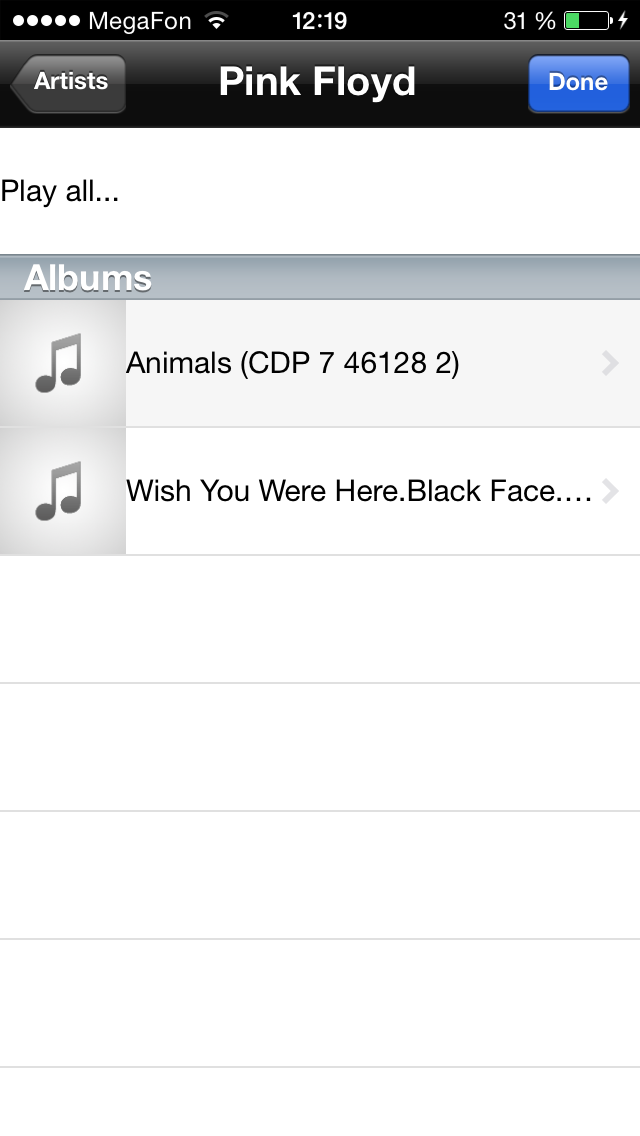Play all Pink Floyd songs
The height and width of the screenshot is (1136, 640).
tap(60, 192)
